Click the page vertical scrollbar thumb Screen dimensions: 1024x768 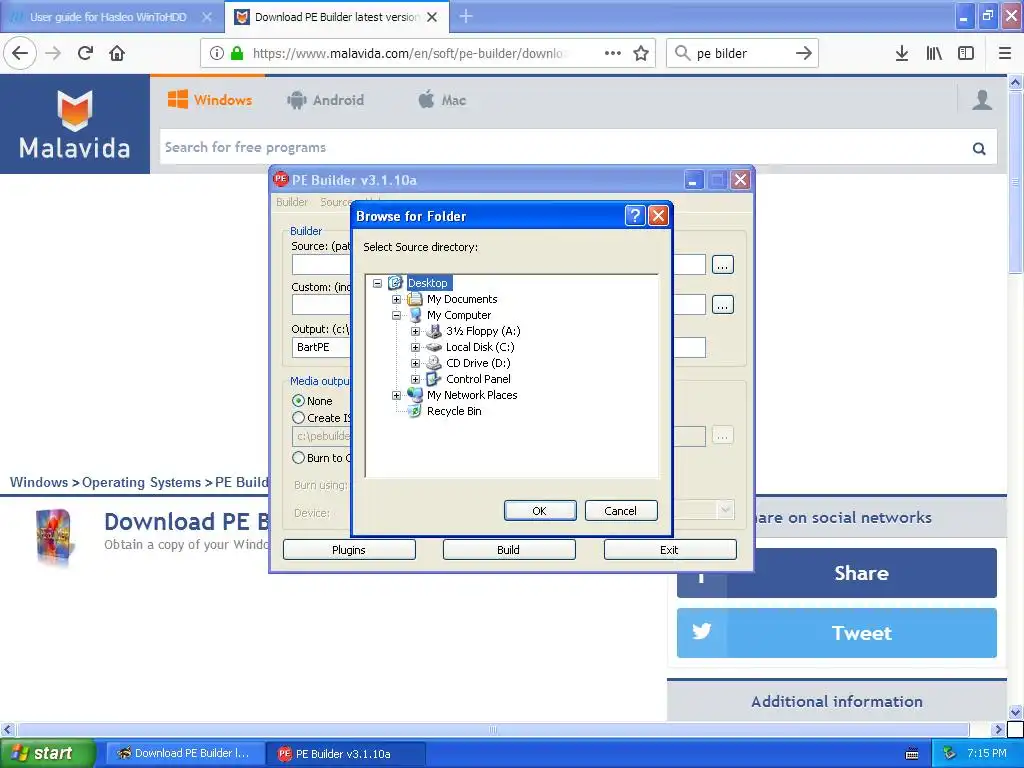pyautogui.click(x=1015, y=183)
